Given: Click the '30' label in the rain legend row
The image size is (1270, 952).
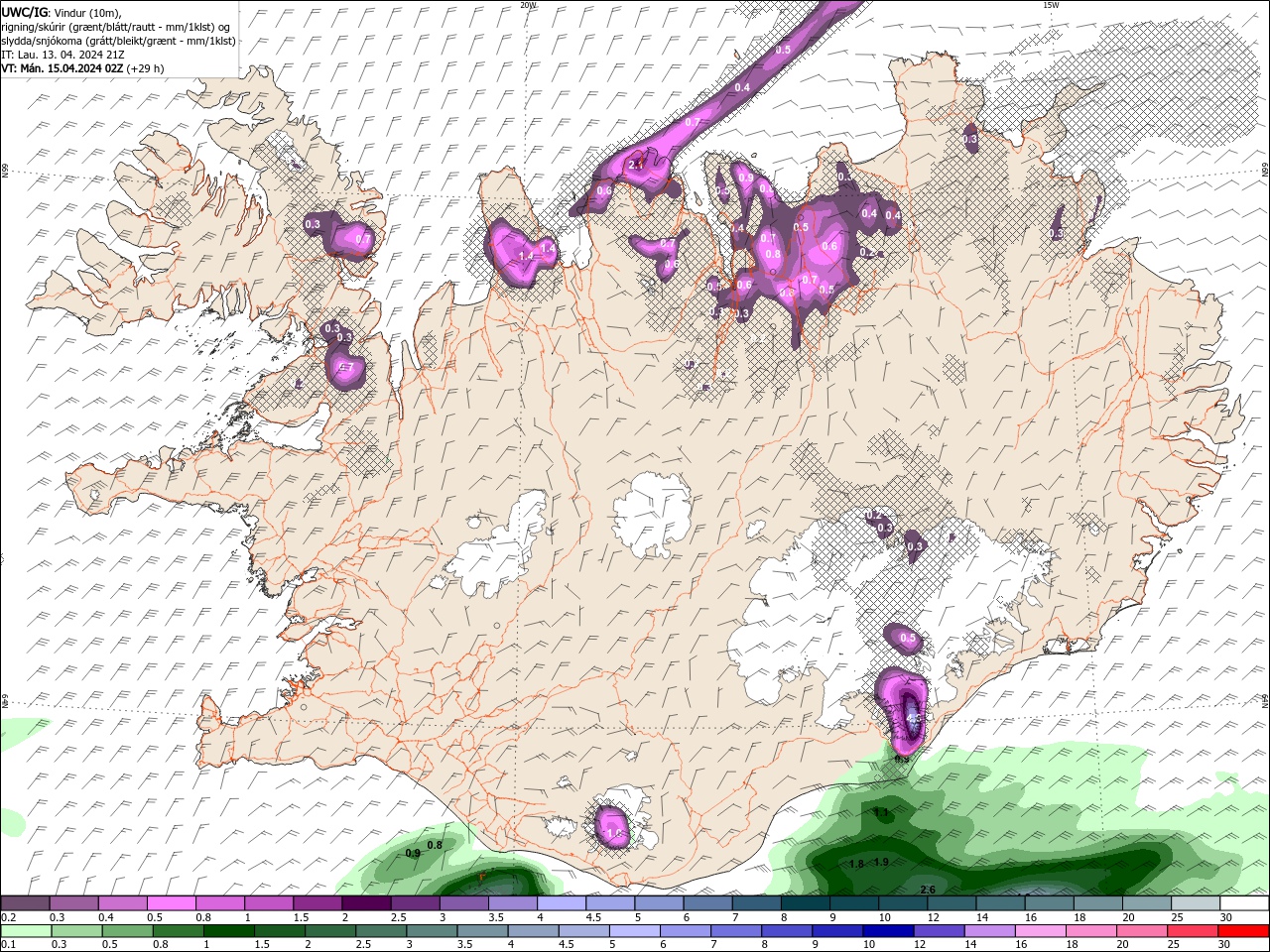Looking at the screenshot, I should click(x=1226, y=944).
